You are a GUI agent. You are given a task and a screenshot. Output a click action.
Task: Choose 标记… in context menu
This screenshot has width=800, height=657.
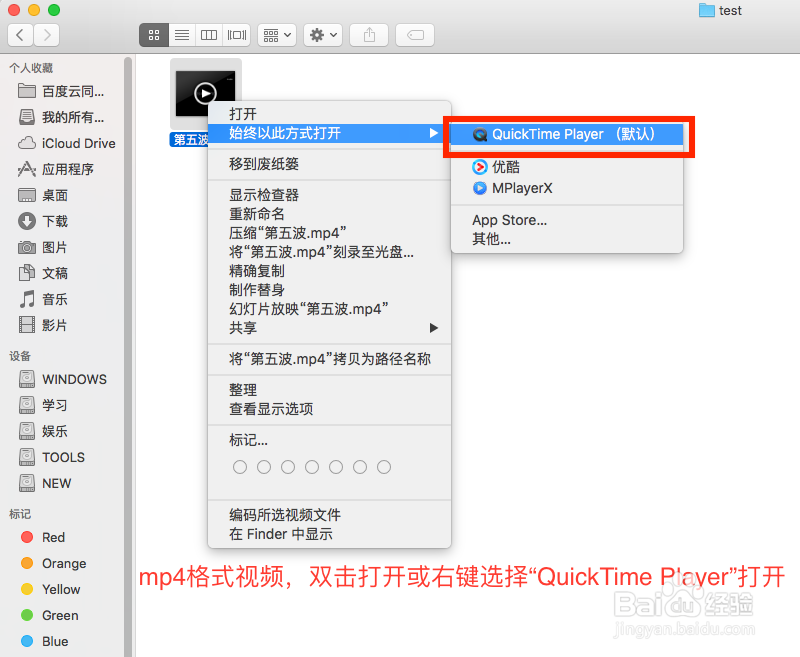point(330,440)
